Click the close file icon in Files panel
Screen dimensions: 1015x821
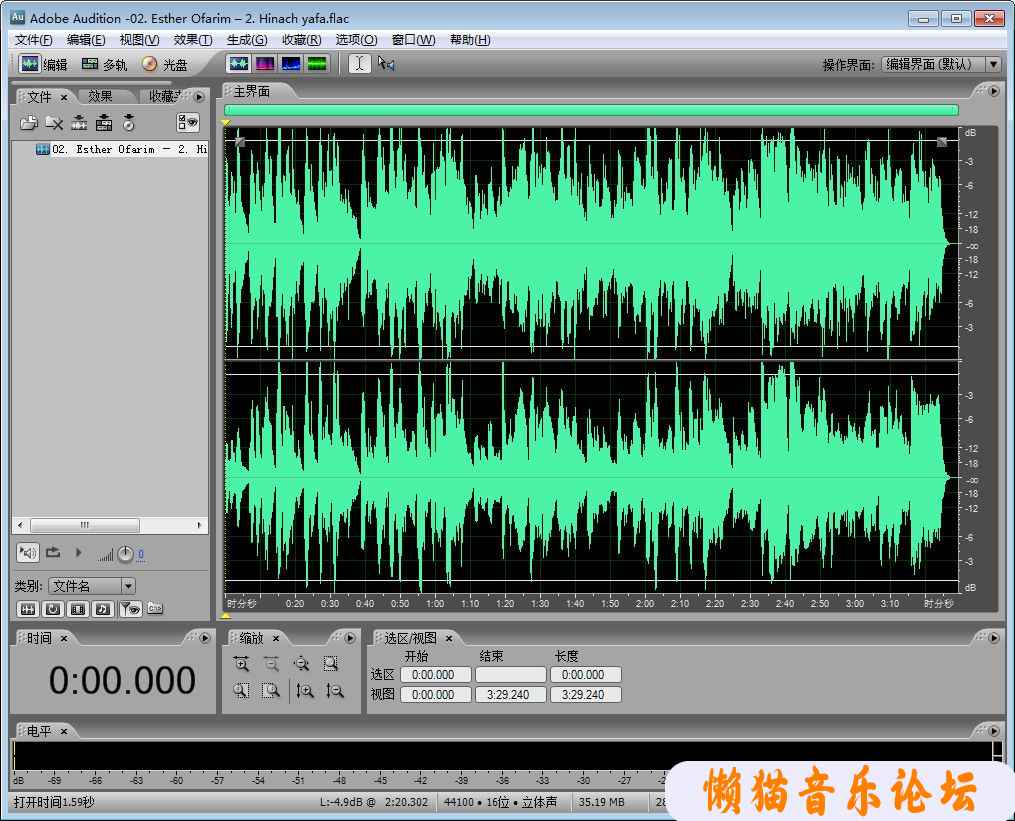(54, 122)
